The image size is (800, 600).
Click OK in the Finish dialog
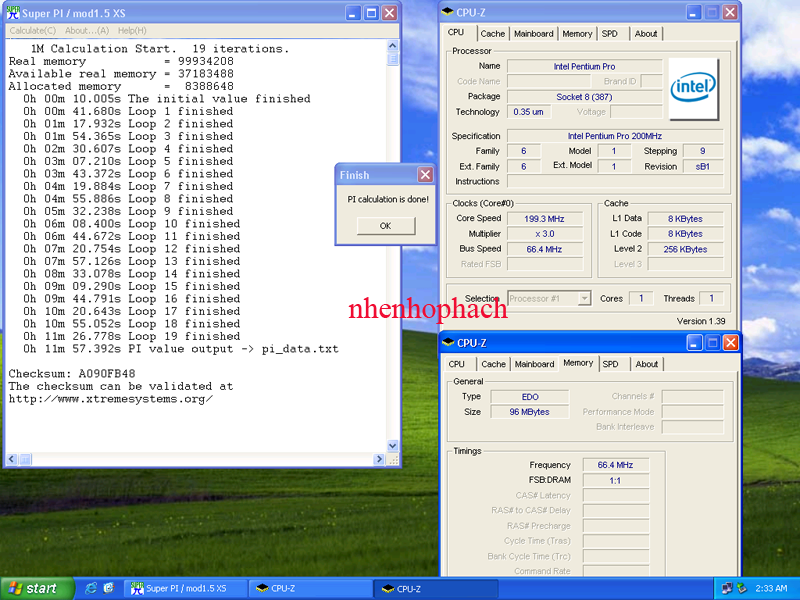(x=386, y=226)
